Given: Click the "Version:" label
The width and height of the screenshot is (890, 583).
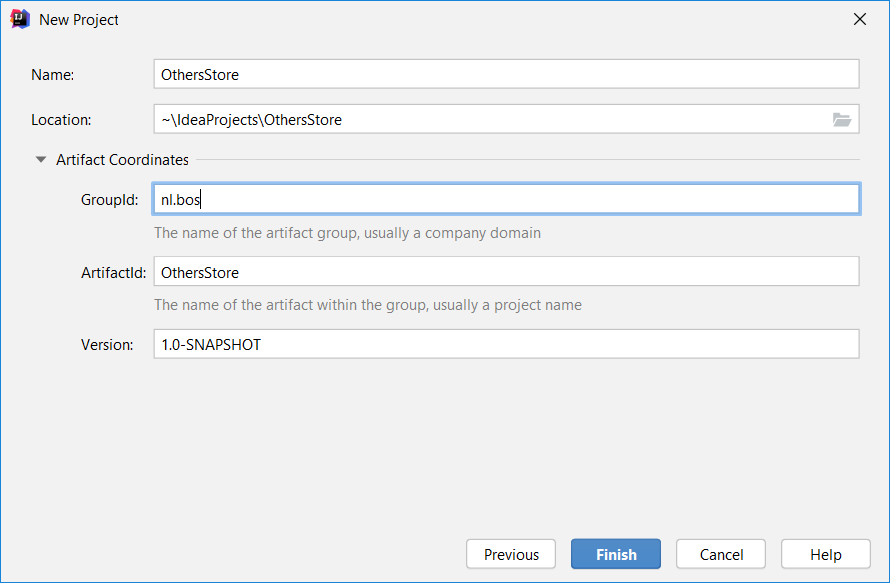Looking at the screenshot, I should (x=107, y=344).
